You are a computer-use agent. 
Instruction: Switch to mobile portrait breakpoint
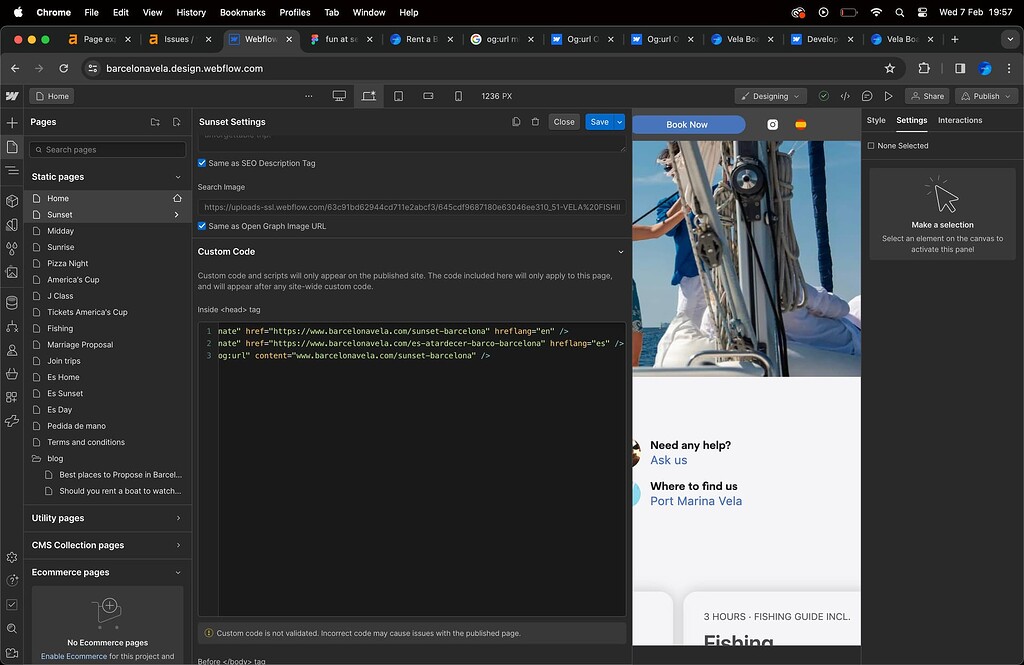point(458,96)
